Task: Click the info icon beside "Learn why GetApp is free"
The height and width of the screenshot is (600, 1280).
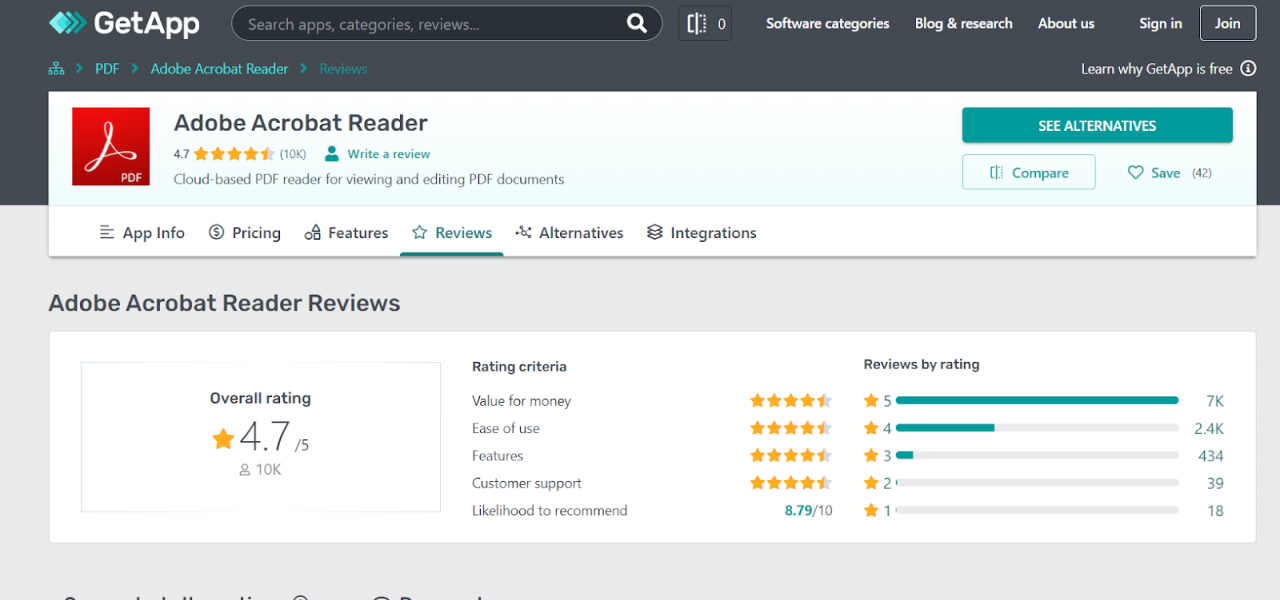Action: (x=1247, y=68)
